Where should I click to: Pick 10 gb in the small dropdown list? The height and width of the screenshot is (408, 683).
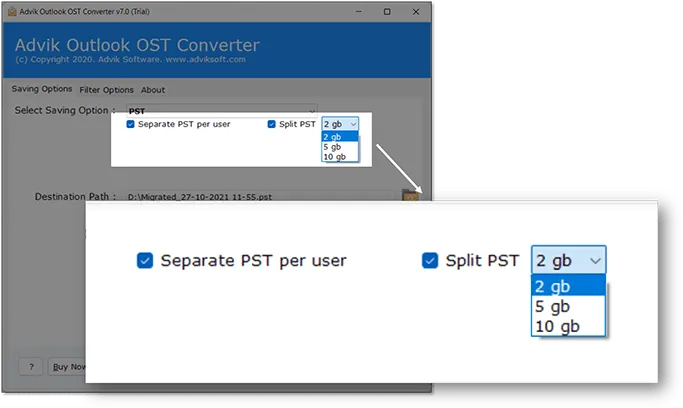coord(340,157)
